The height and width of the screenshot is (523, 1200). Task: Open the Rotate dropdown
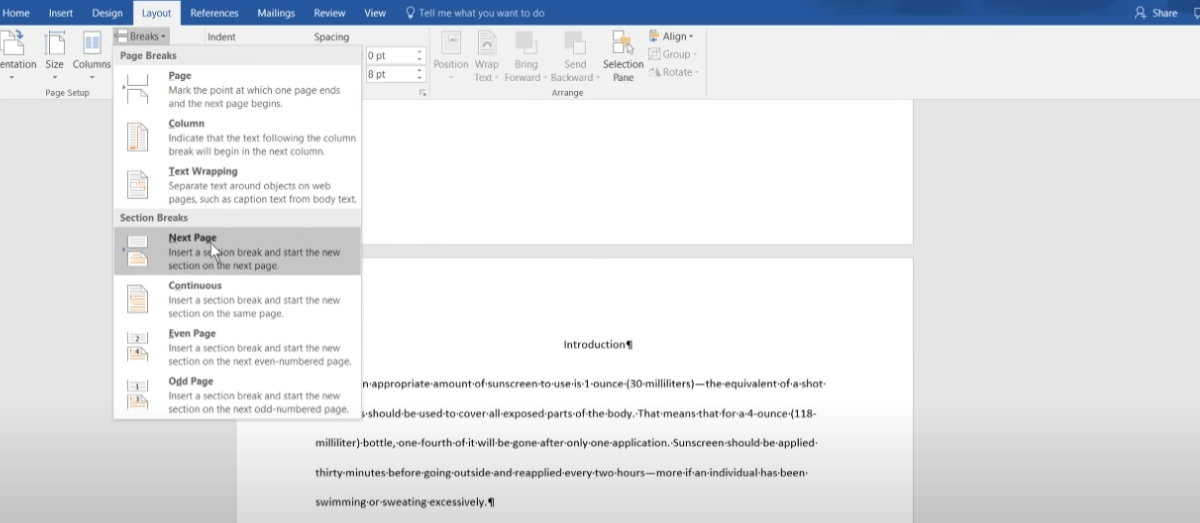tap(674, 72)
